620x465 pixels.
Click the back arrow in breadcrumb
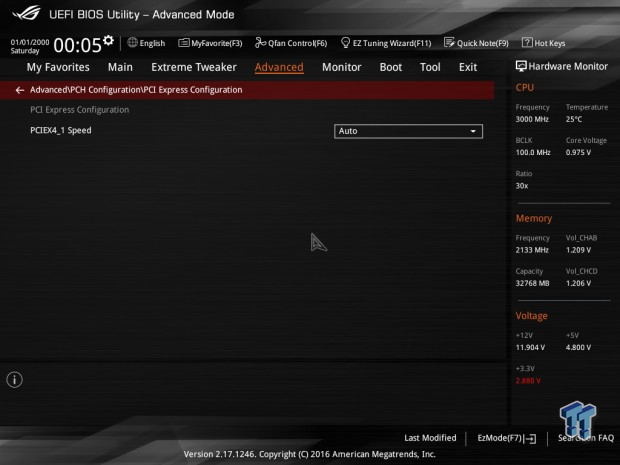click(20, 90)
